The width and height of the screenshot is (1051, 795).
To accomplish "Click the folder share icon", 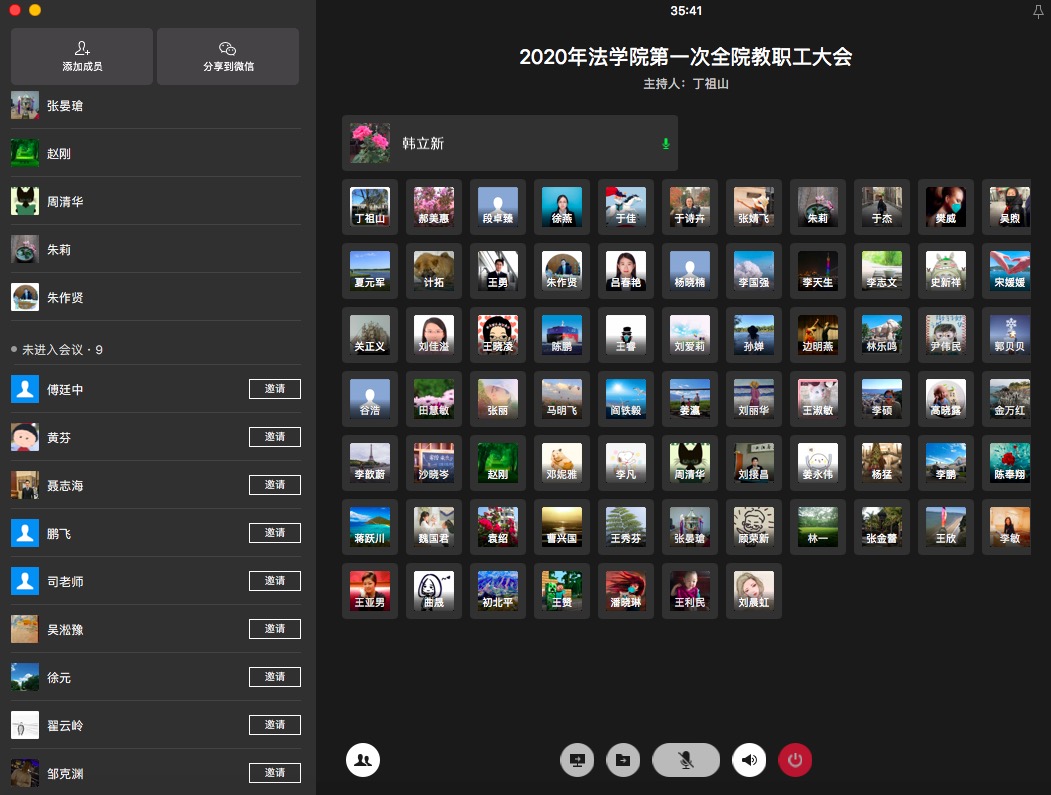I will point(623,760).
